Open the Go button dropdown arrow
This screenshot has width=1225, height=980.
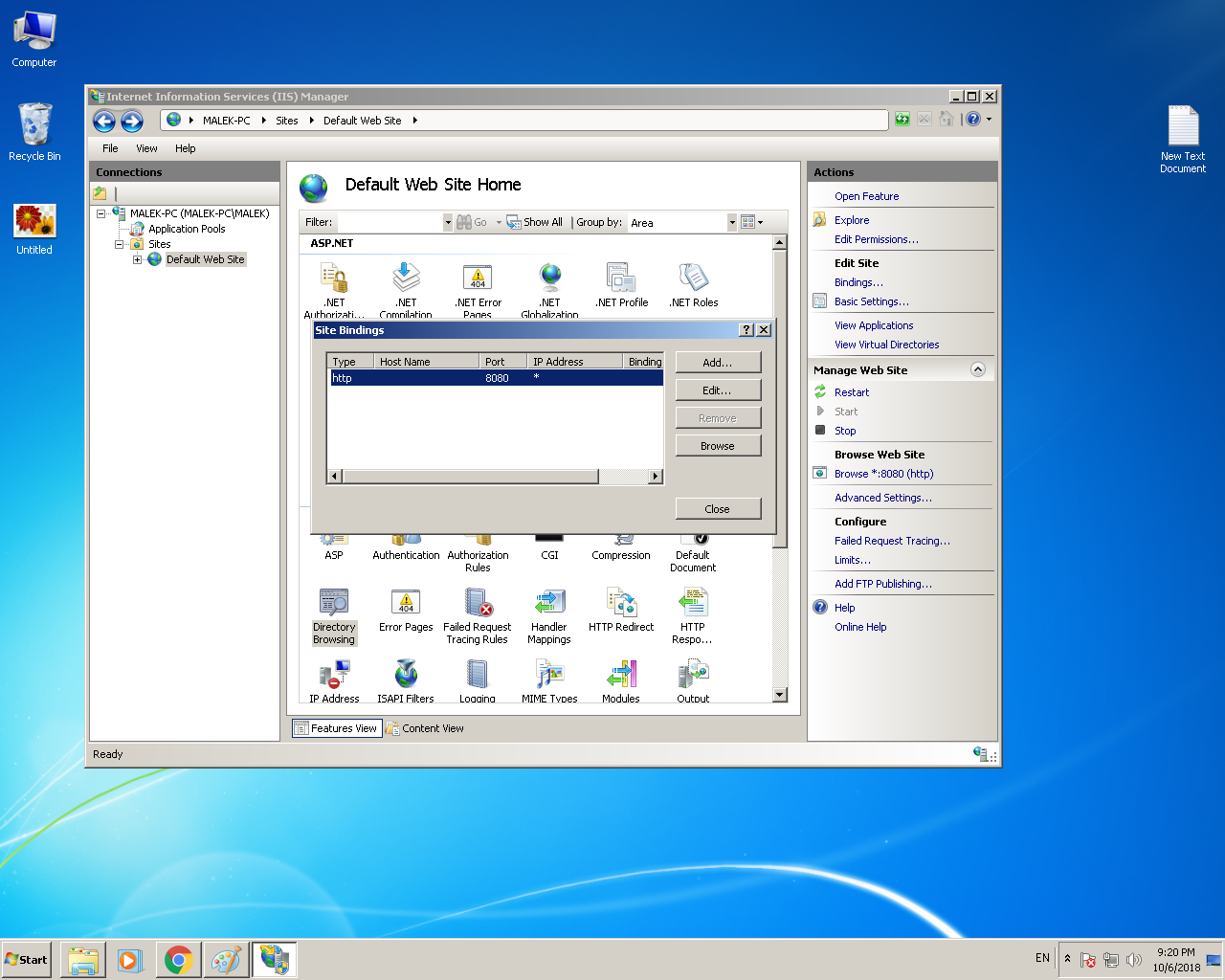pyautogui.click(x=499, y=222)
